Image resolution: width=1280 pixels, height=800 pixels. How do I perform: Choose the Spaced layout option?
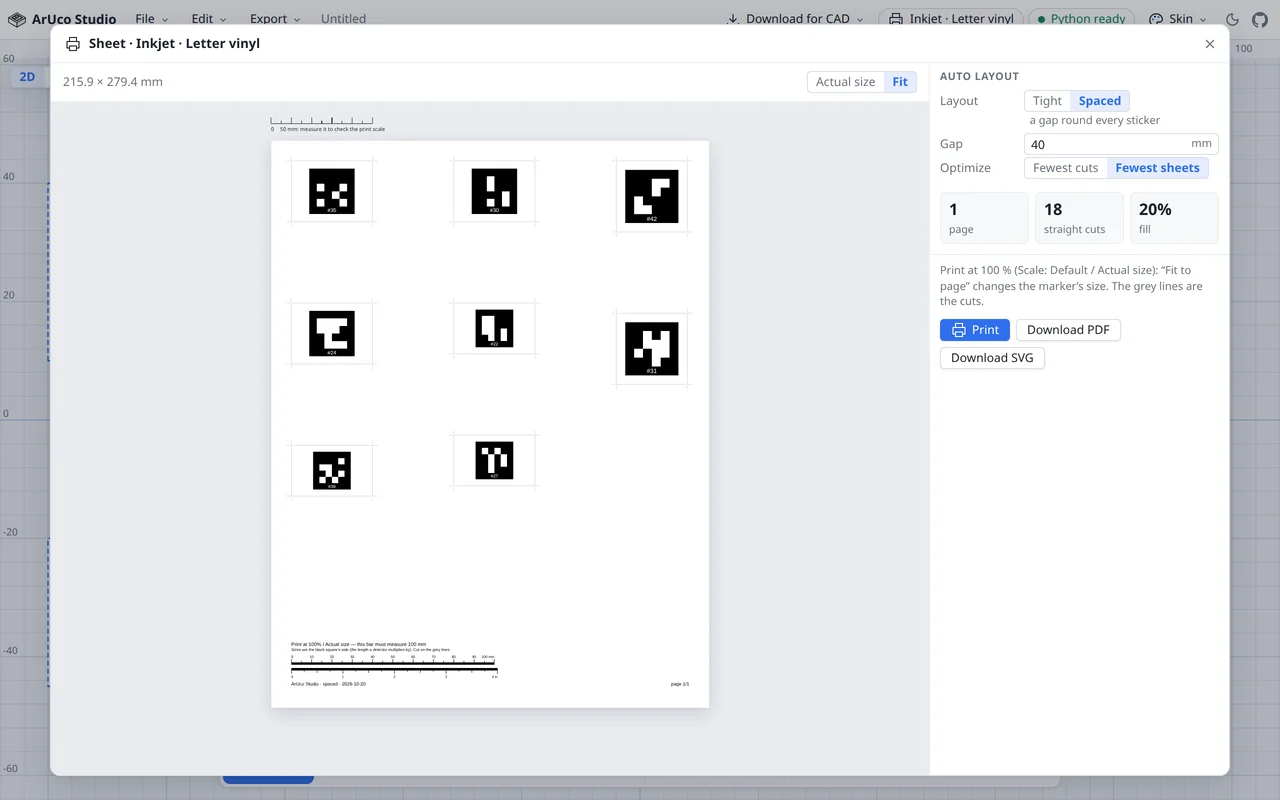pos(1100,101)
